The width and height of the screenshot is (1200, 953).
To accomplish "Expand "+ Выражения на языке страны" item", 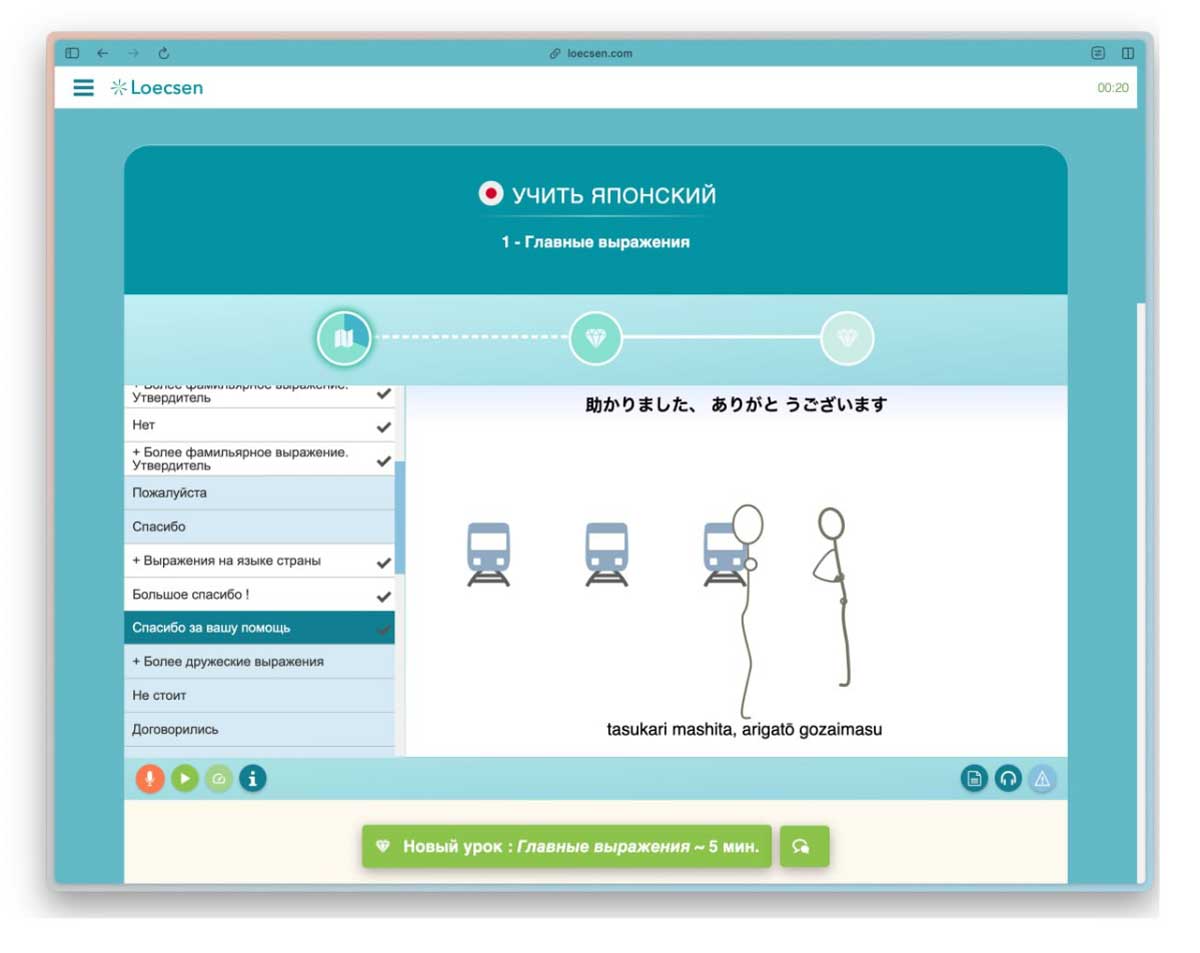I will [227, 561].
